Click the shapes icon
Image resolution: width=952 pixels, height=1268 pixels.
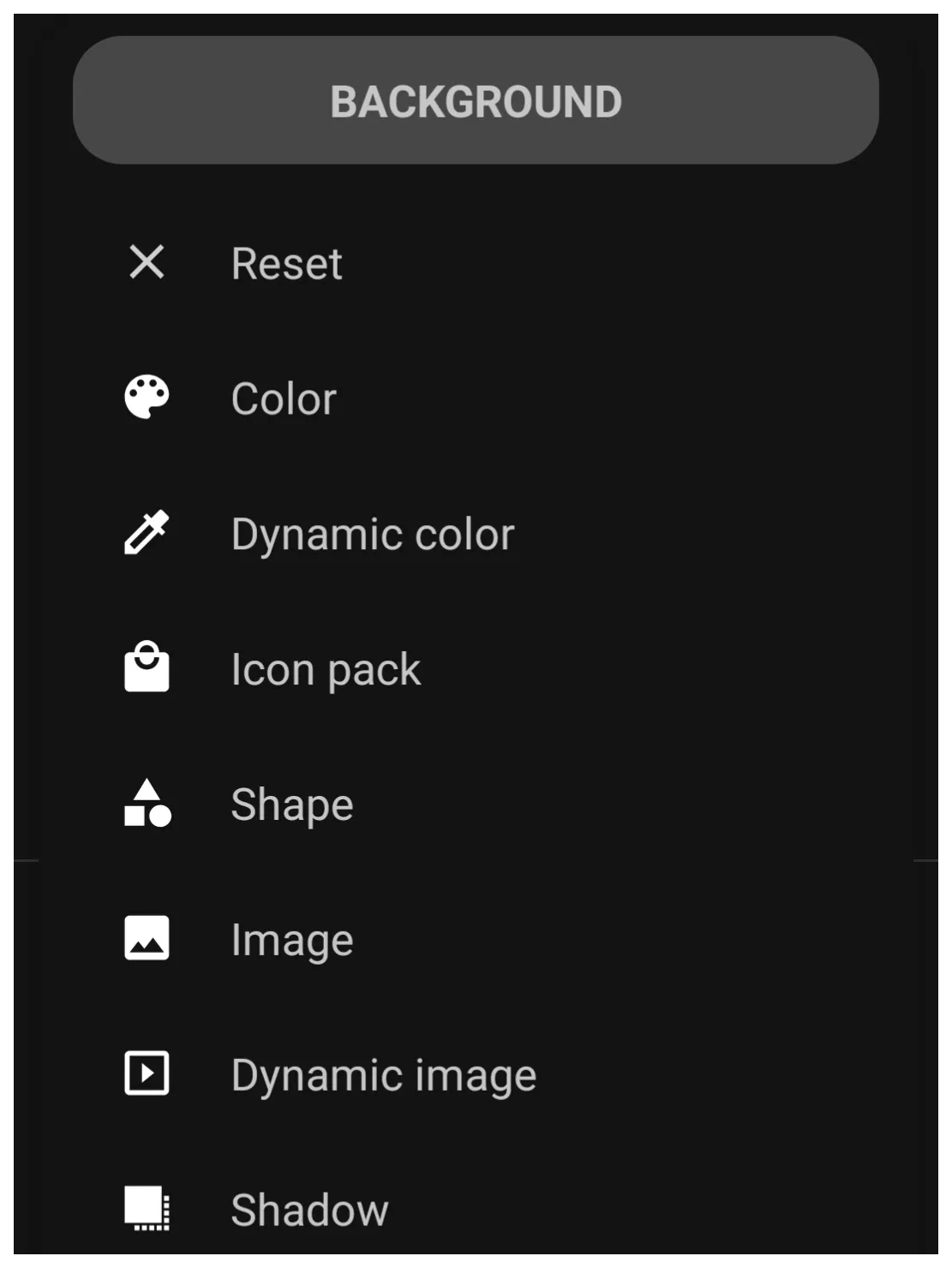coord(147,803)
